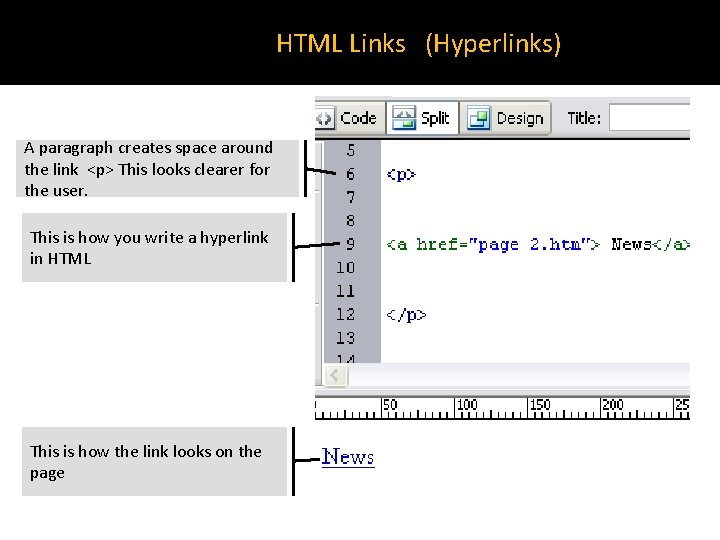Click line number 13 in gutter
720x540 pixels.
coord(345,338)
